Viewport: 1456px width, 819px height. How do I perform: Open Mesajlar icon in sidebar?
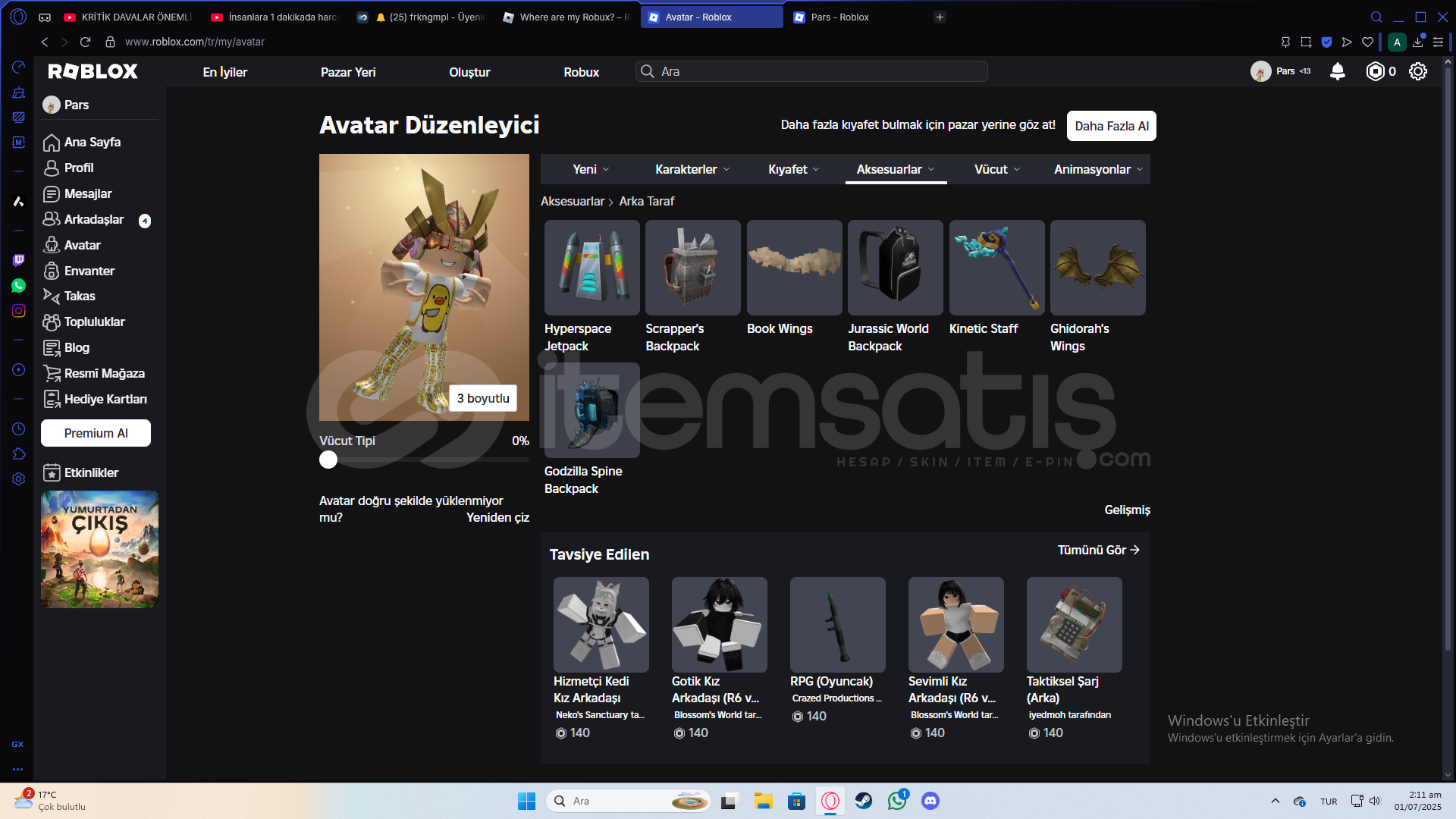tap(52, 194)
